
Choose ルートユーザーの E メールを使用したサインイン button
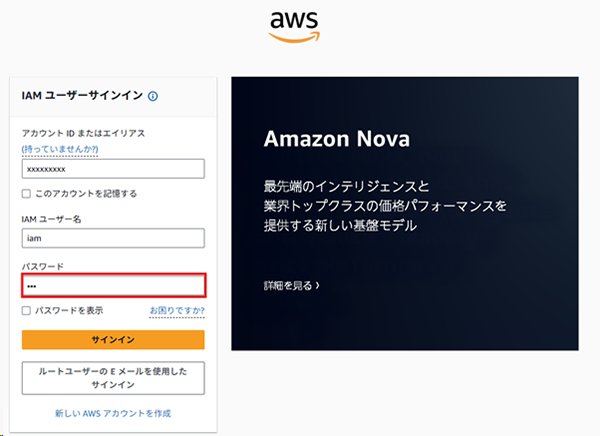pos(113,378)
